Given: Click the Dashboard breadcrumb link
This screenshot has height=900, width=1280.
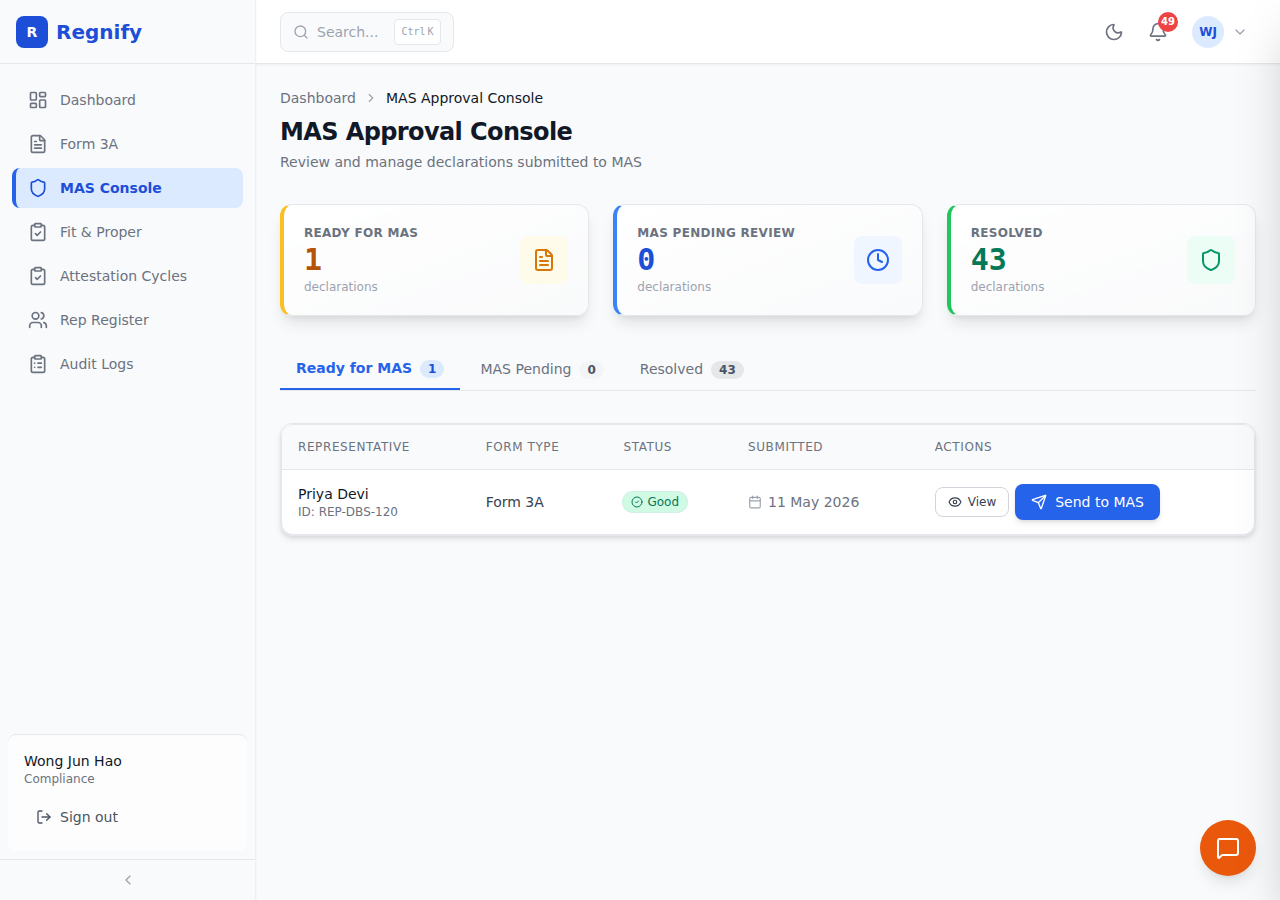Looking at the screenshot, I should click(x=318, y=98).
